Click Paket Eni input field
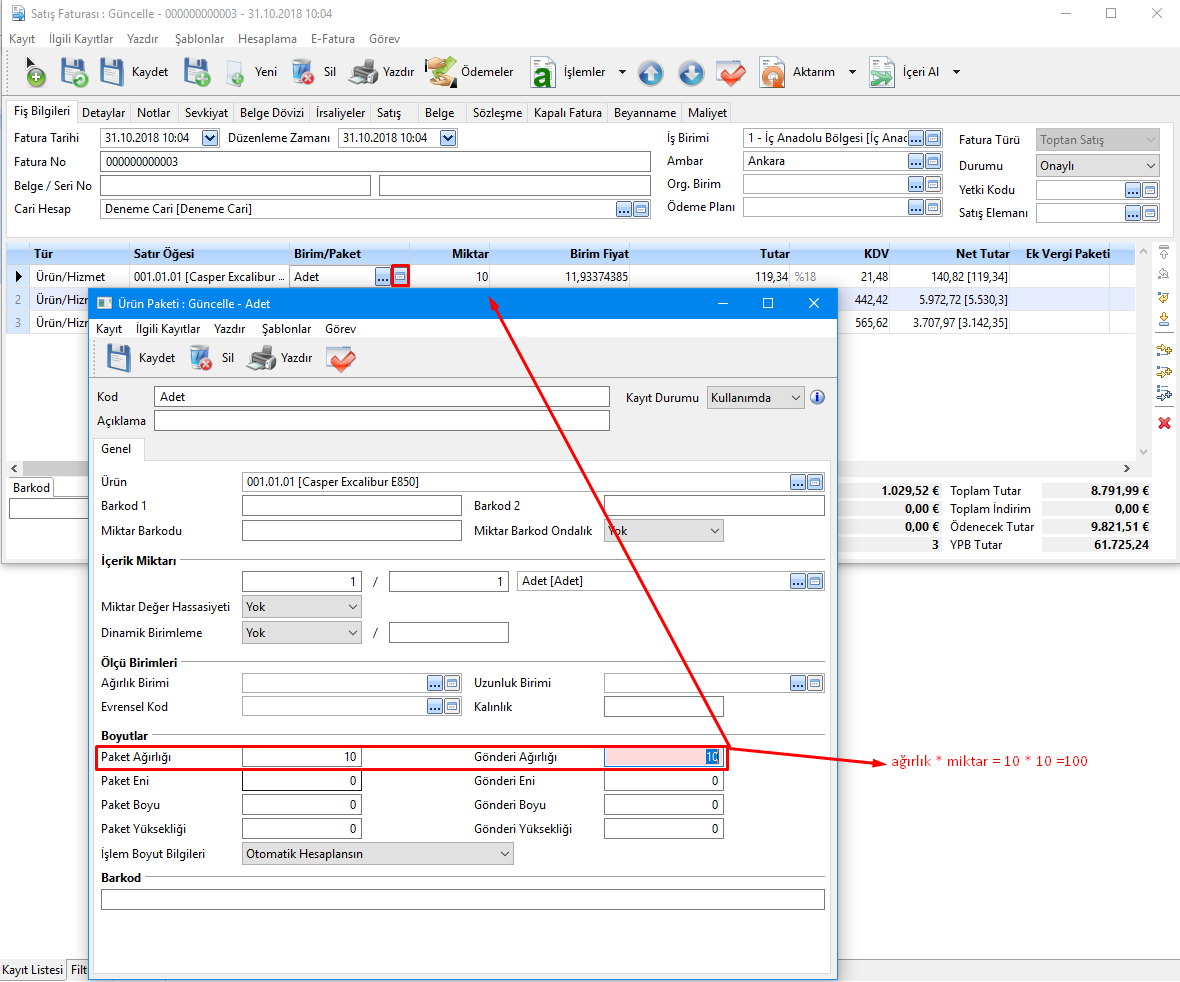The image size is (1180, 982). pyautogui.click(x=301, y=781)
